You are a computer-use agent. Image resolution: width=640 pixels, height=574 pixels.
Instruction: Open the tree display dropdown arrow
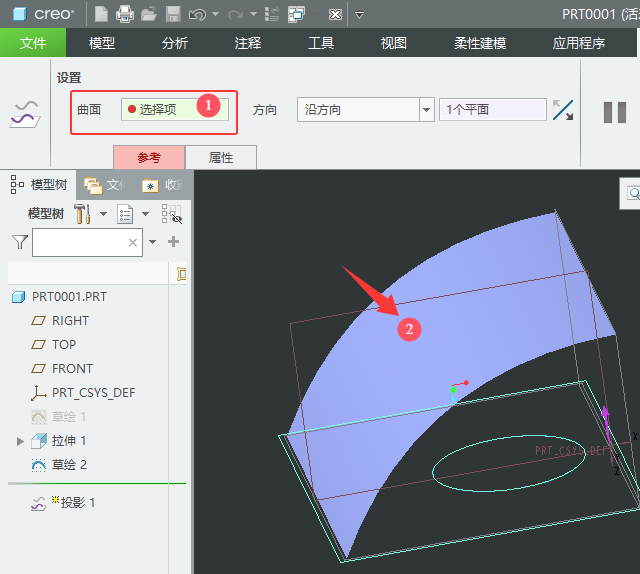(145, 214)
